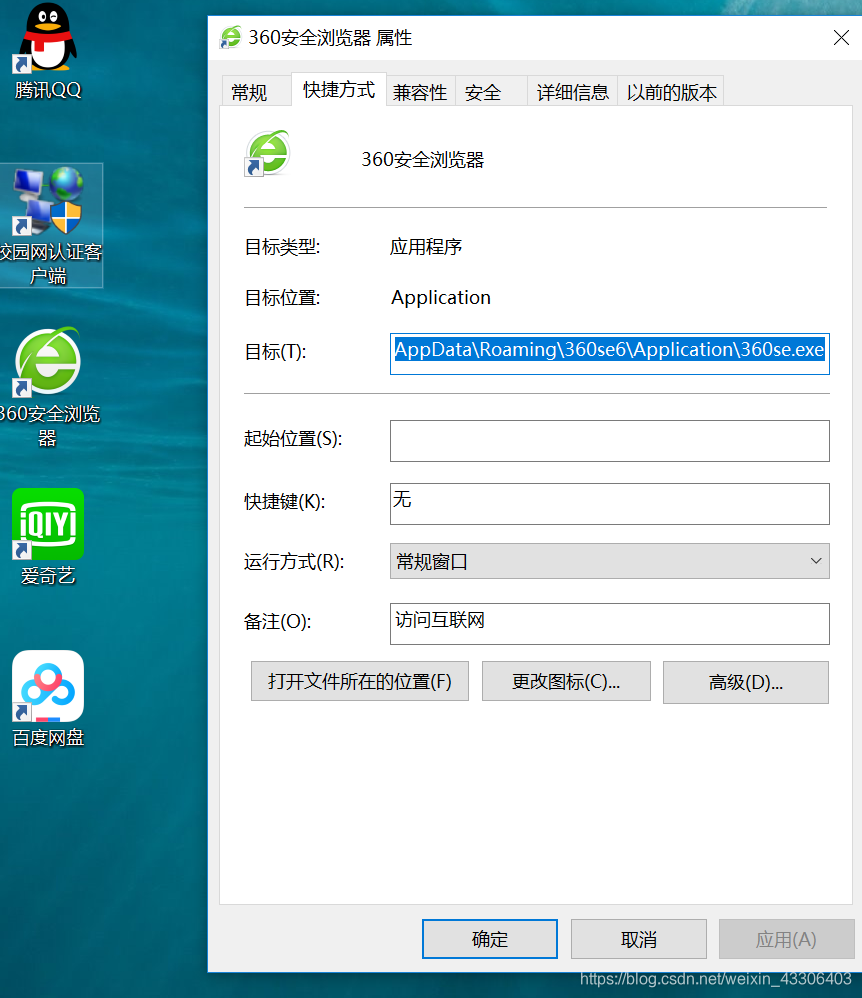Click the 目标位置: label
Screen dimensions: 862x998
[282, 297]
